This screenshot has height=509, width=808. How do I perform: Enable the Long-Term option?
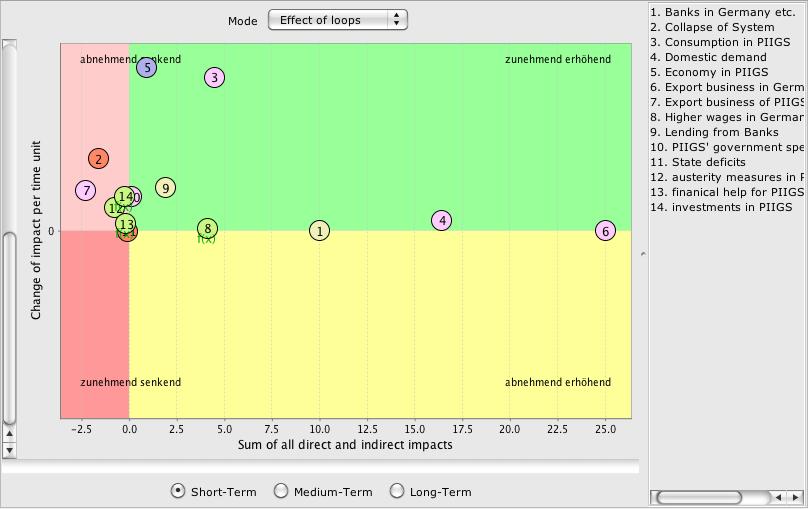pyautogui.click(x=397, y=491)
